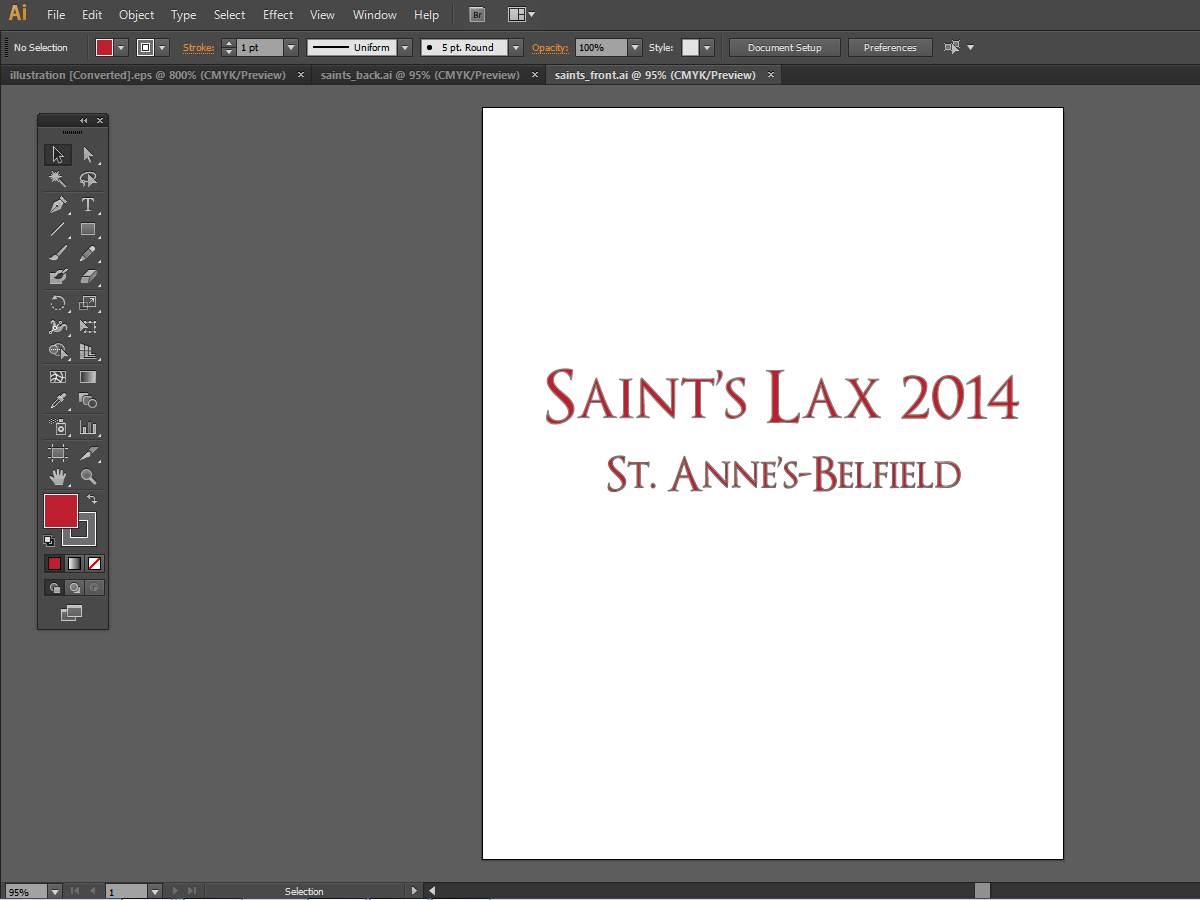Swap fill and stroke colors
The image size is (1200, 900).
tap(92, 498)
